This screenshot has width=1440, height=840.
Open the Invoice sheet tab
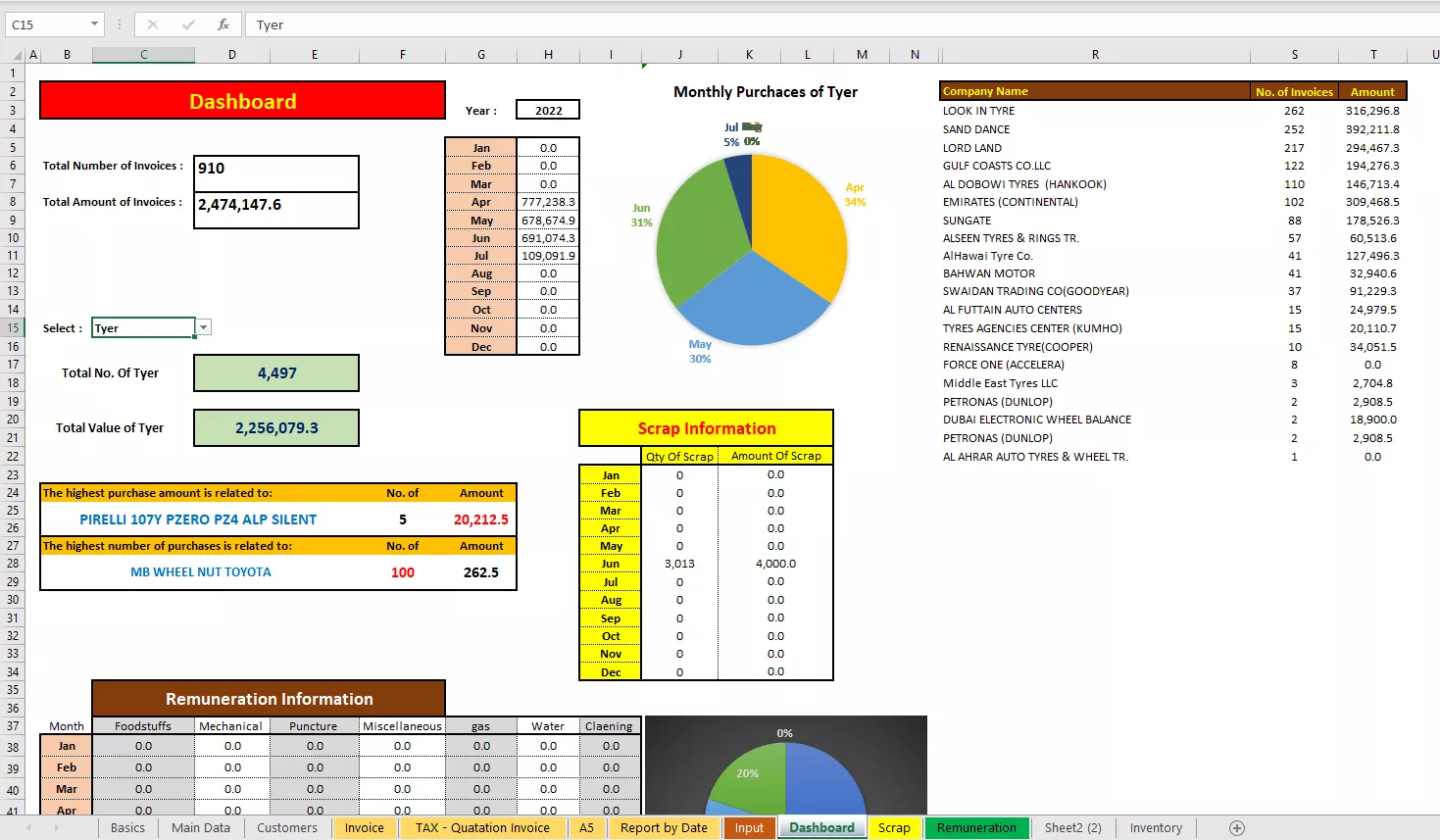(365, 828)
